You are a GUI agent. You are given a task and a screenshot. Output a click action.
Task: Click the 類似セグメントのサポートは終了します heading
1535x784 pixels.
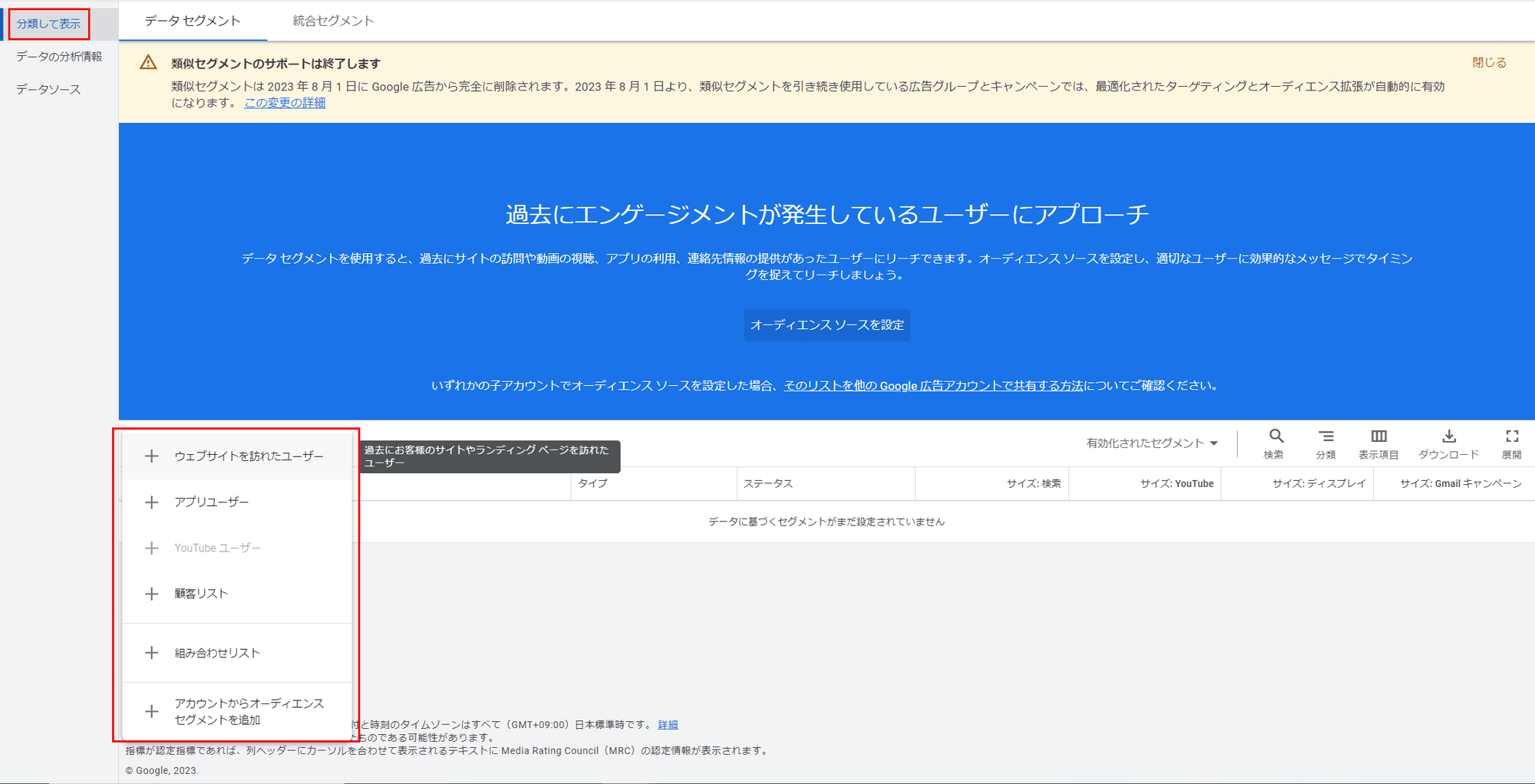click(276, 64)
